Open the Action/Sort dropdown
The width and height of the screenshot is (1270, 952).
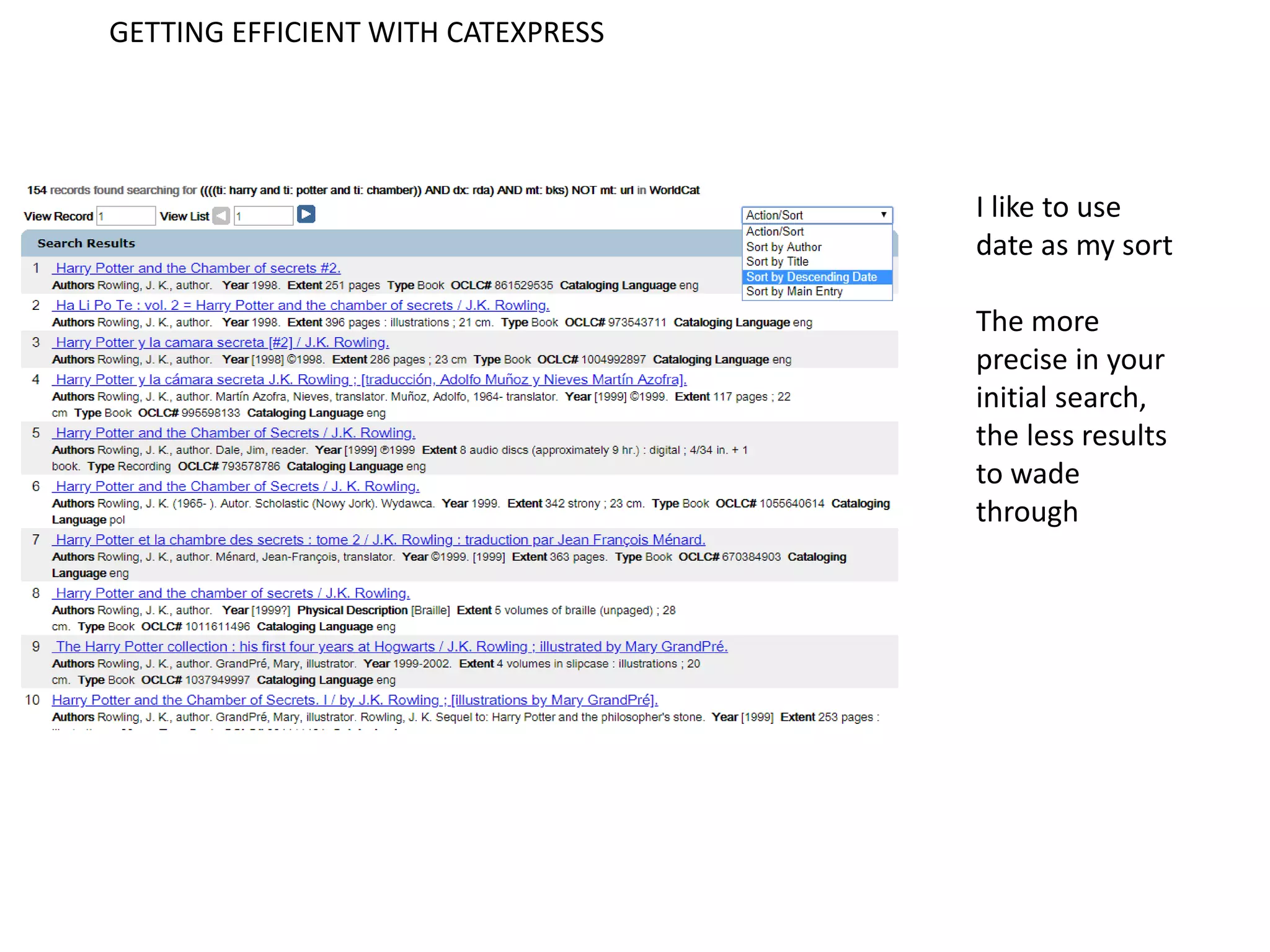point(817,215)
